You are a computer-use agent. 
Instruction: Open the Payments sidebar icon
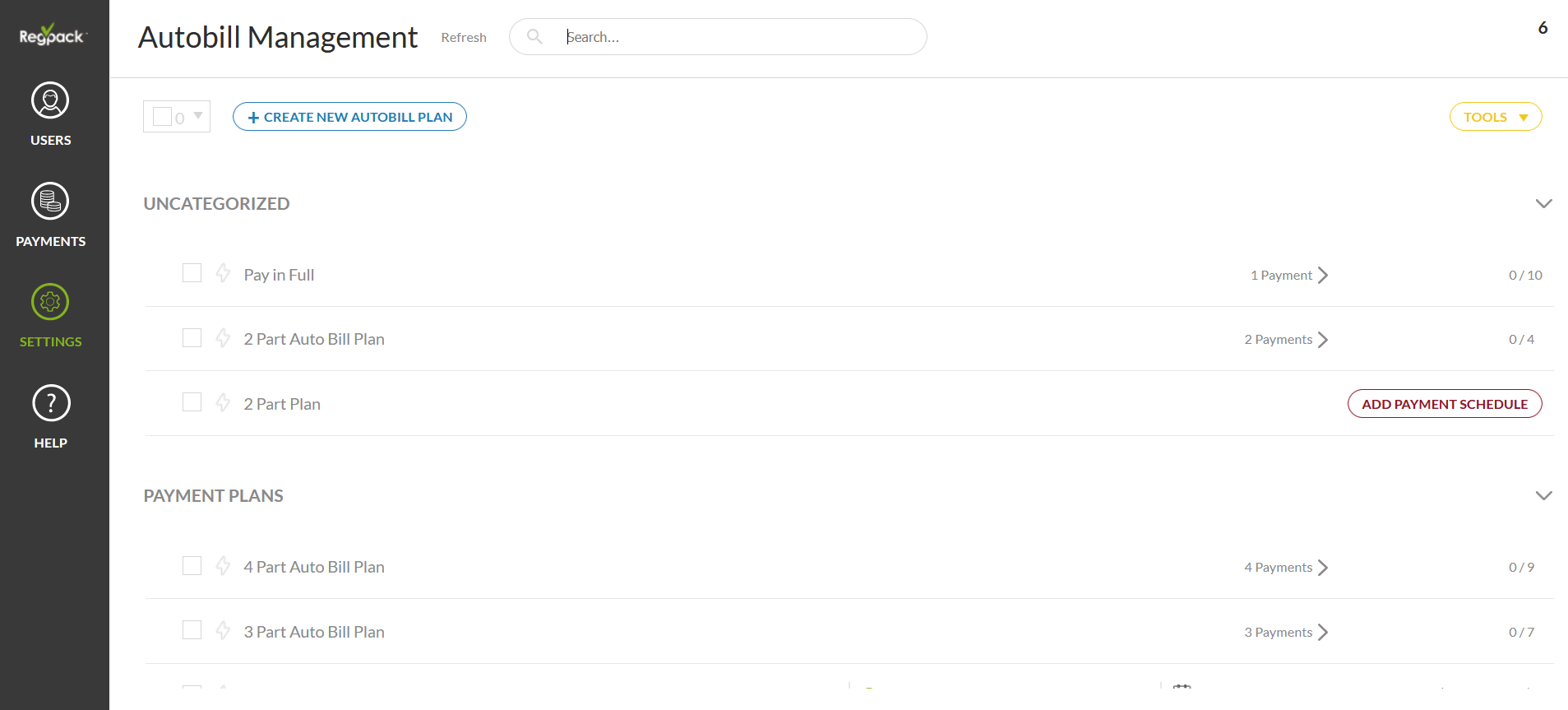pyautogui.click(x=50, y=202)
